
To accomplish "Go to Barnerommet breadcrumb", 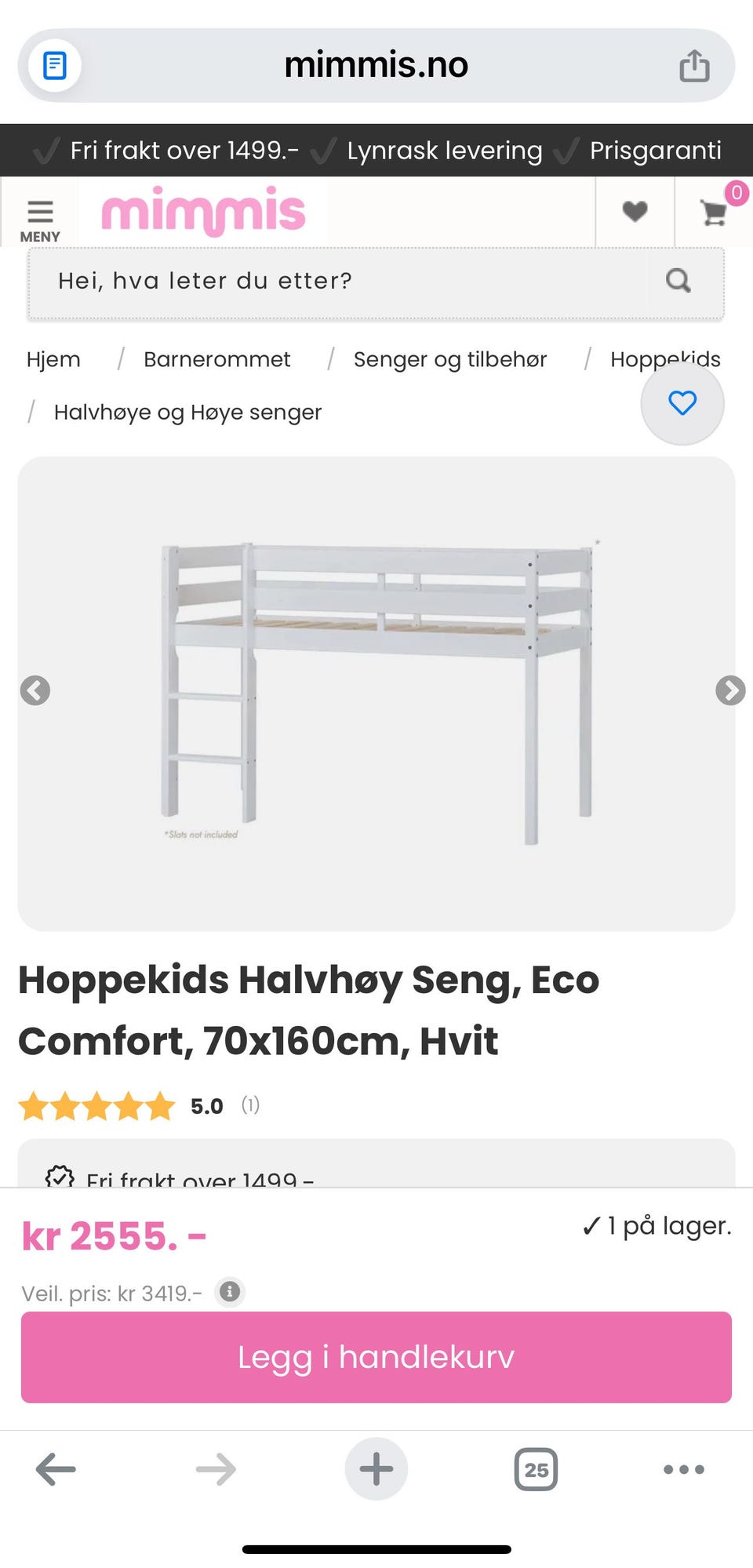I will coord(216,359).
